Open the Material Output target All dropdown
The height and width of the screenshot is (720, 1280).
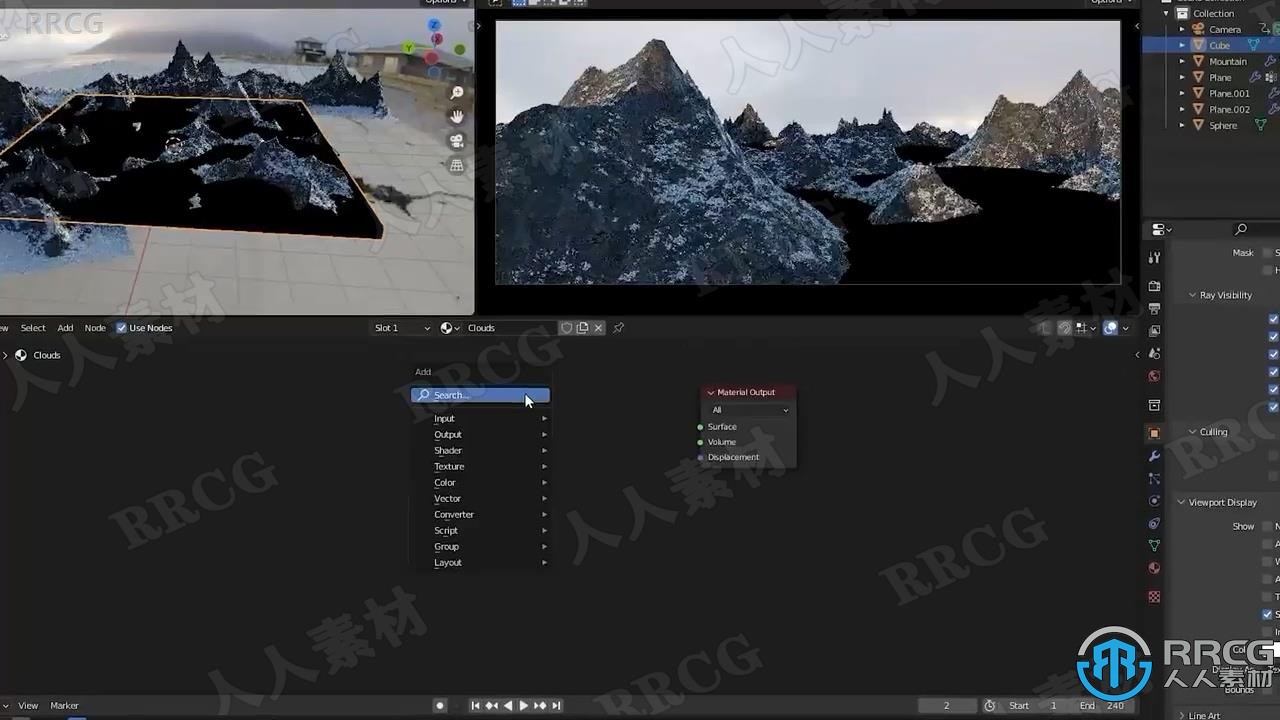tap(750, 410)
